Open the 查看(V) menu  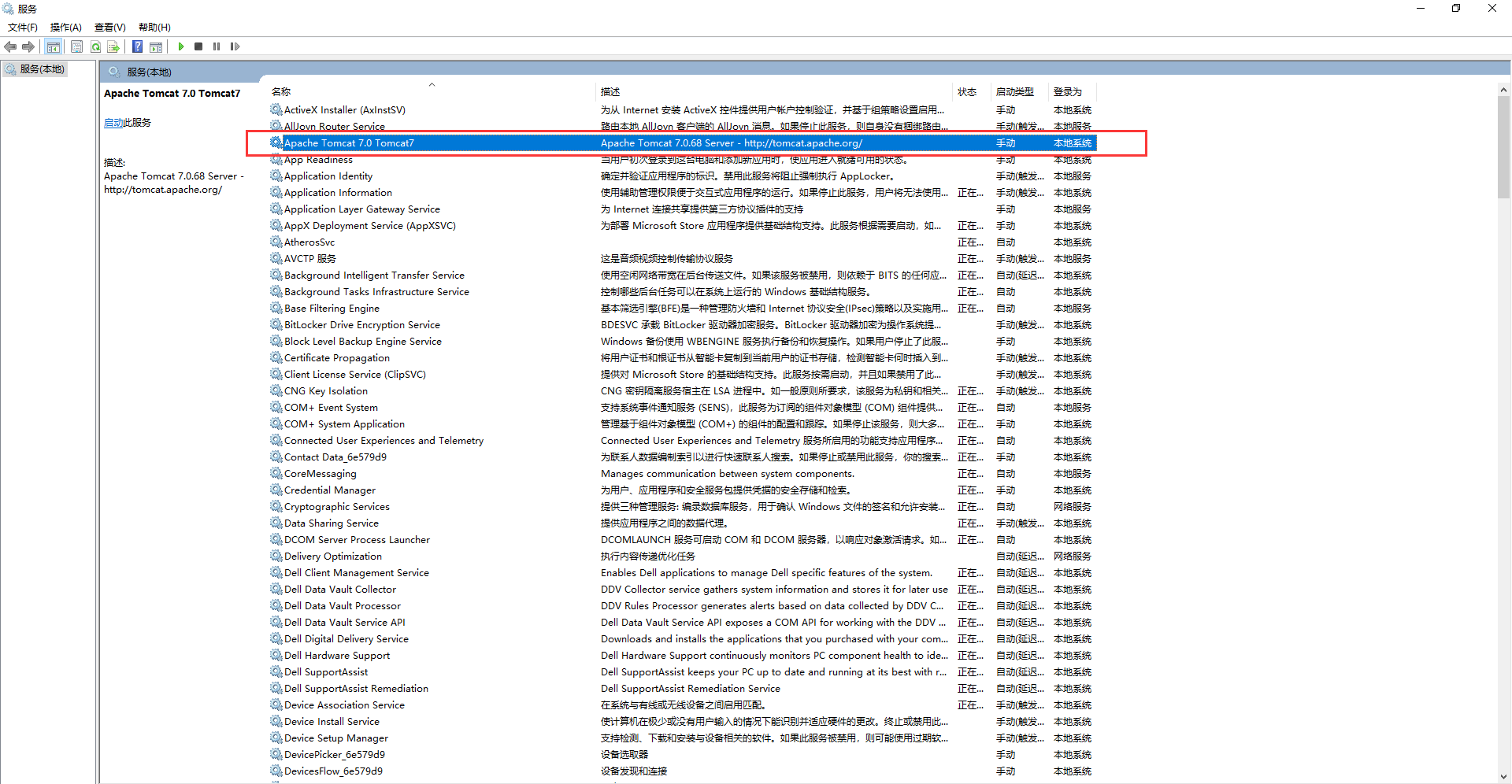coord(110,28)
